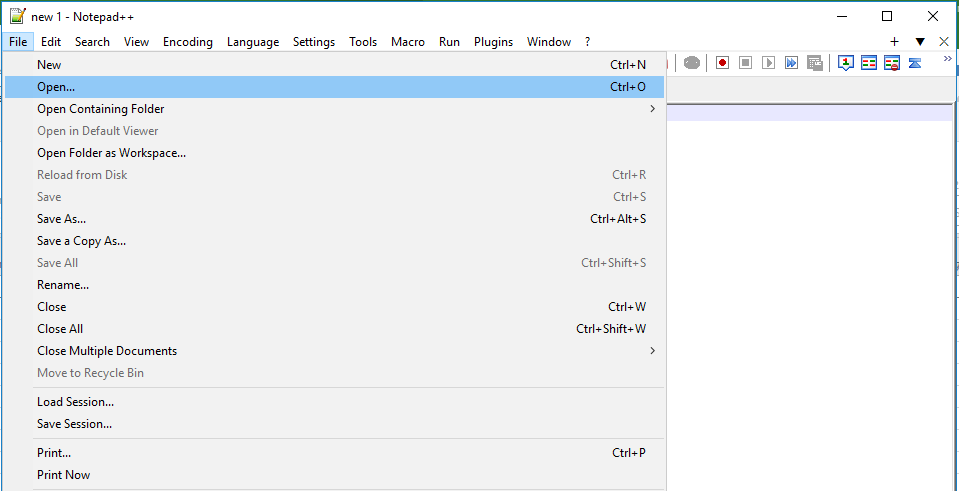The height and width of the screenshot is (491, 959).
Task: Click the Save Recorded Macro icon
Action: point(815,63)
